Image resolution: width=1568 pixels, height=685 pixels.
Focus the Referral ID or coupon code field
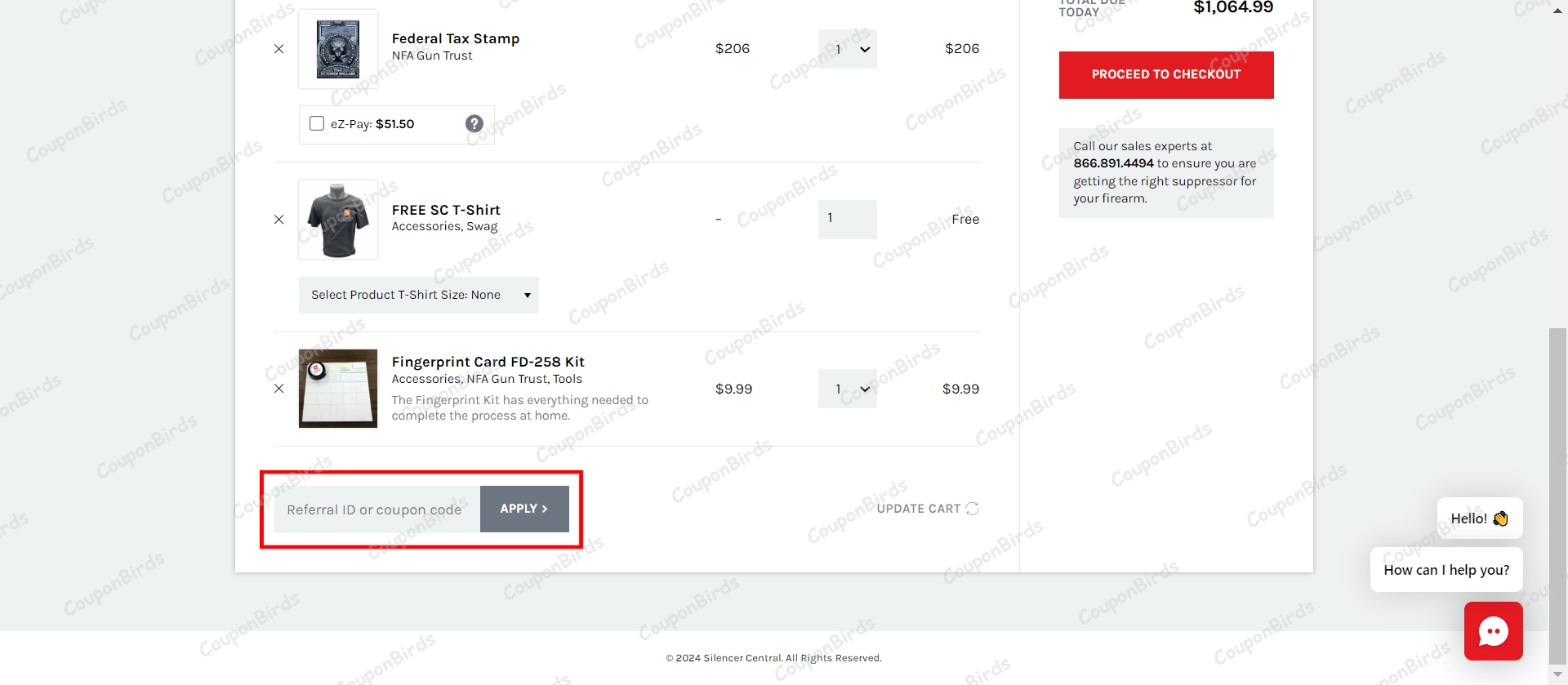point(377,509)
